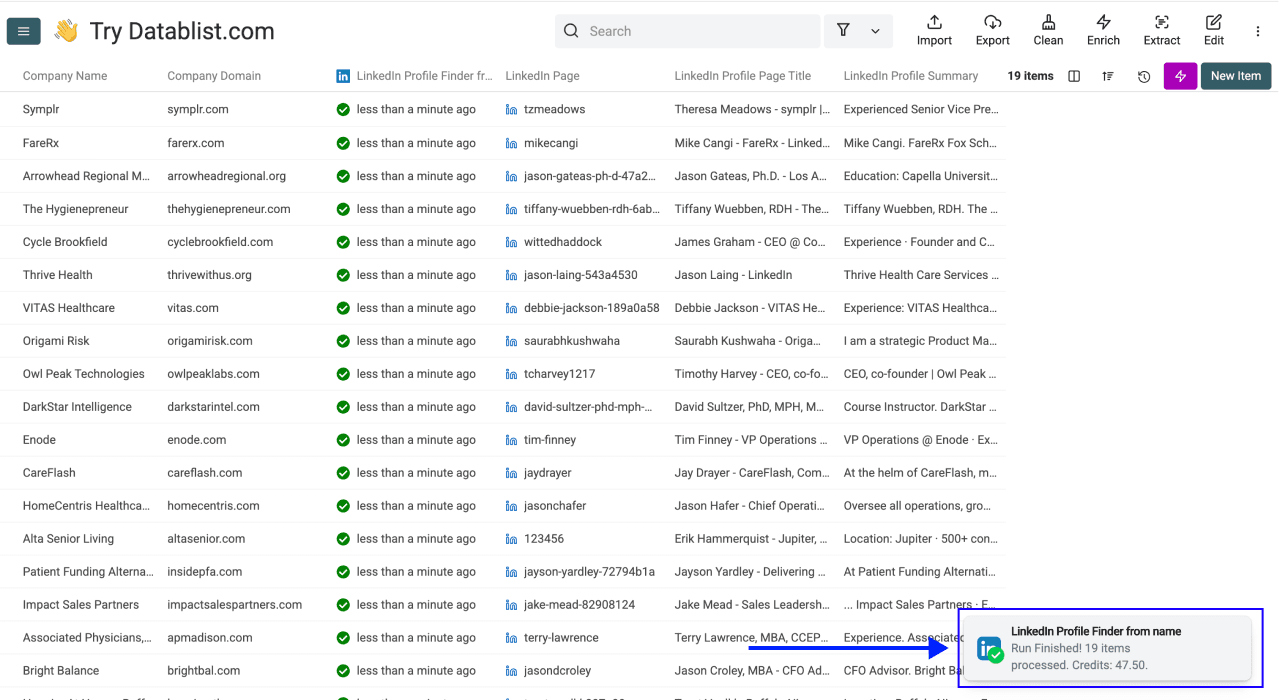1279x700 pixels.
Task: Open the run history icon
Action: click(1143, 75)
